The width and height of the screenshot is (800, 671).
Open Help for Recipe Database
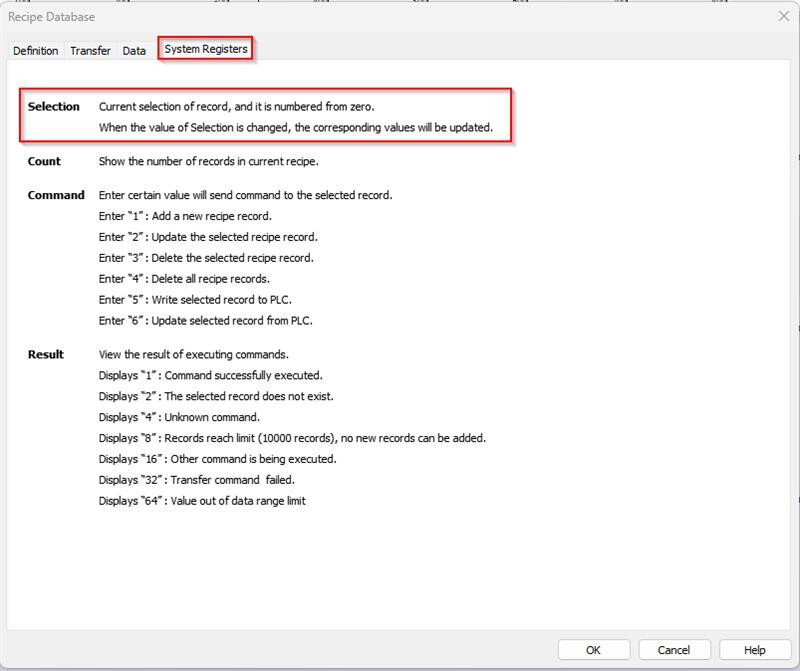pos(754,650)
